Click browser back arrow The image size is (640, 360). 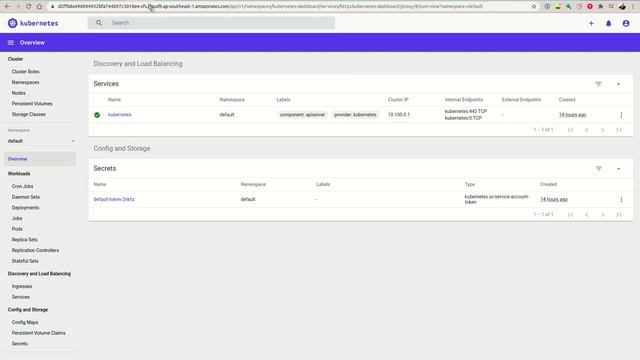point(7,7)
